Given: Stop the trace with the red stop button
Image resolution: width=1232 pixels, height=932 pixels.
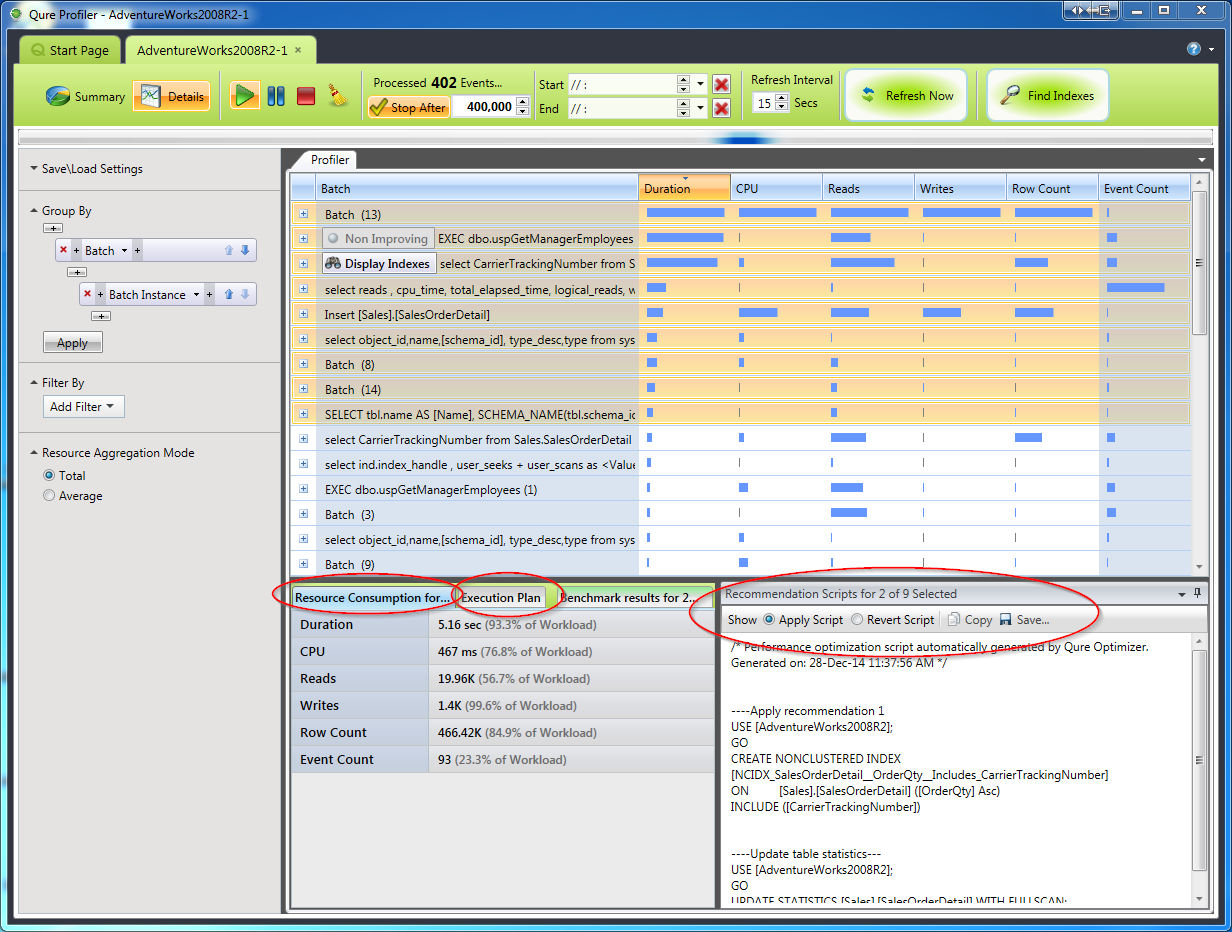Looking at the screenshot, I should coord(306,96).
